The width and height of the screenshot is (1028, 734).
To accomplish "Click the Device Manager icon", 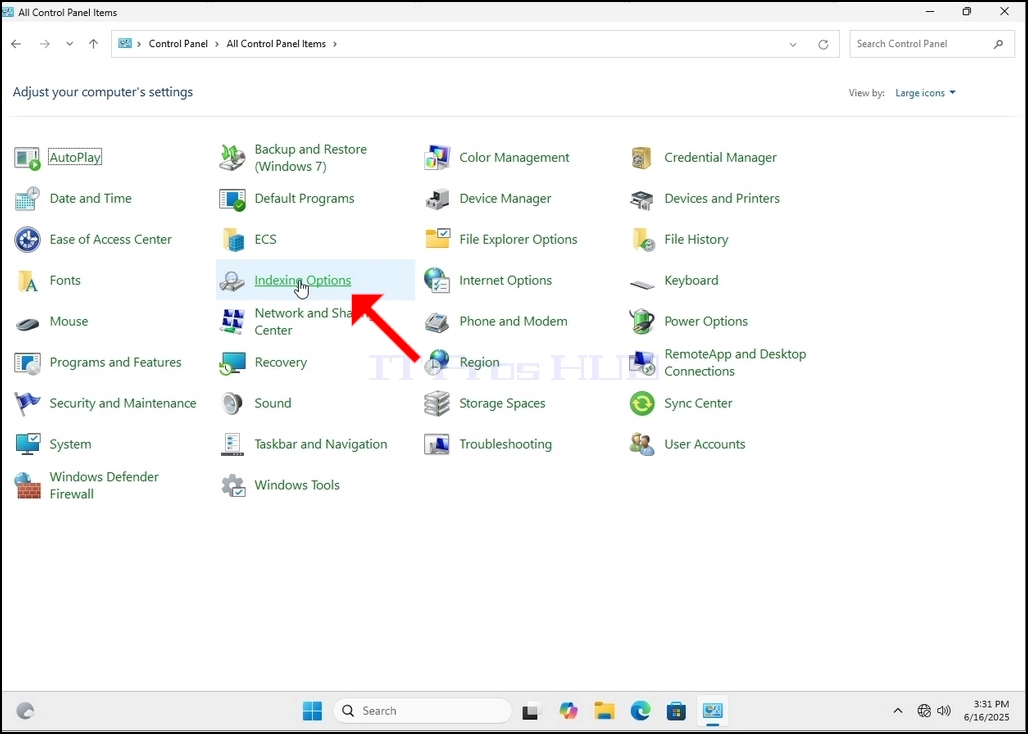I will click(x=437, y=199).
